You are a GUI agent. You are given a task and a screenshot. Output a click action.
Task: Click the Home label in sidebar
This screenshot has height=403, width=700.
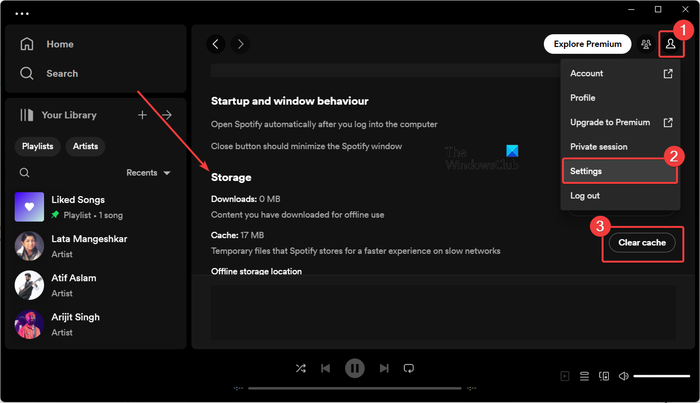tap(60, 44)
